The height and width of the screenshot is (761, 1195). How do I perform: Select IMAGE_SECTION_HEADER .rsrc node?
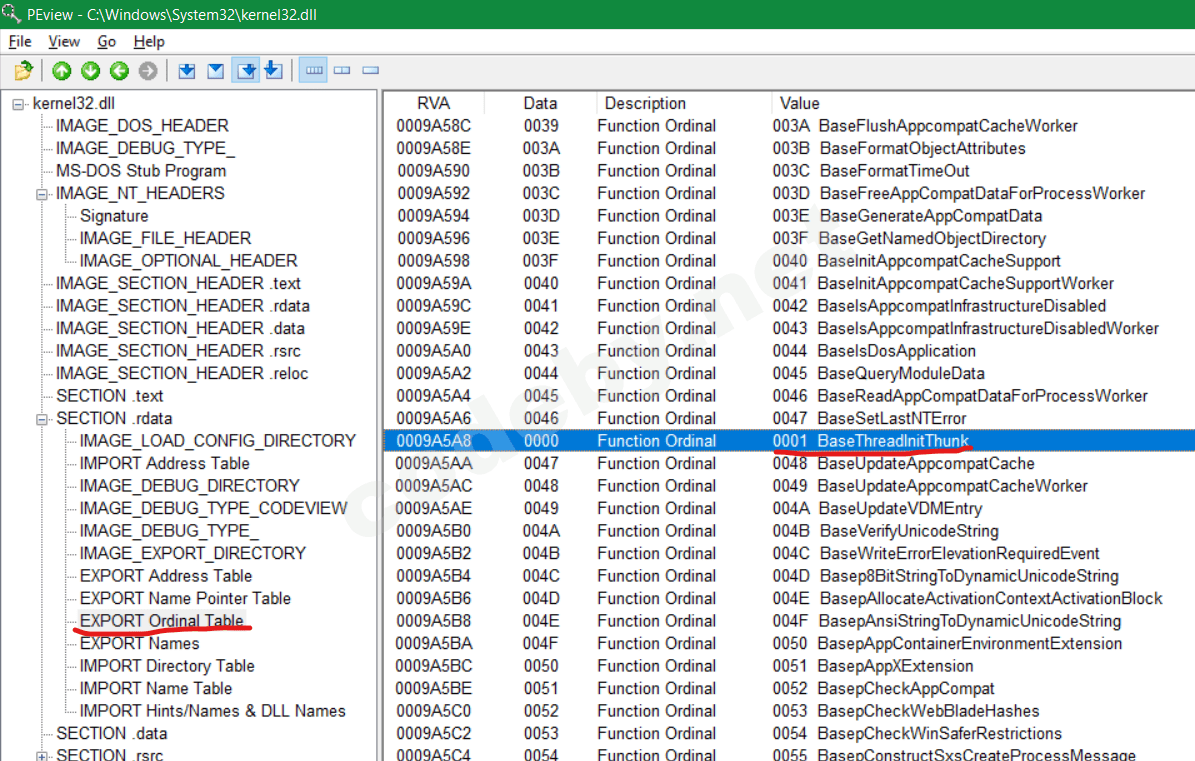[x=178, y=350]
